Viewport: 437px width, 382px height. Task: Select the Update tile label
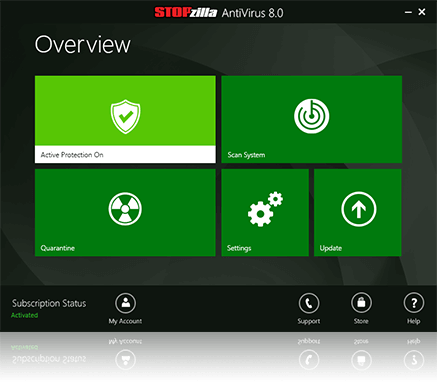(331, 248)
